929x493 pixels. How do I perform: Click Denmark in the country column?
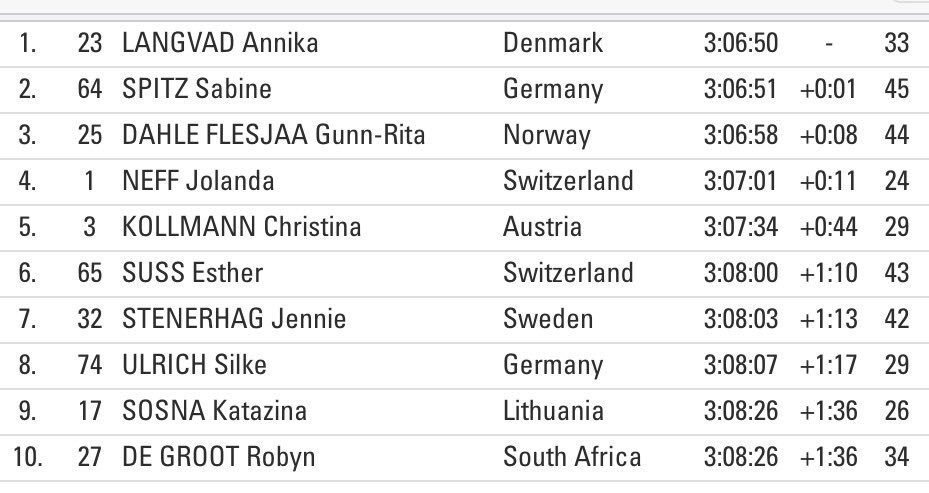coord(553,43)
